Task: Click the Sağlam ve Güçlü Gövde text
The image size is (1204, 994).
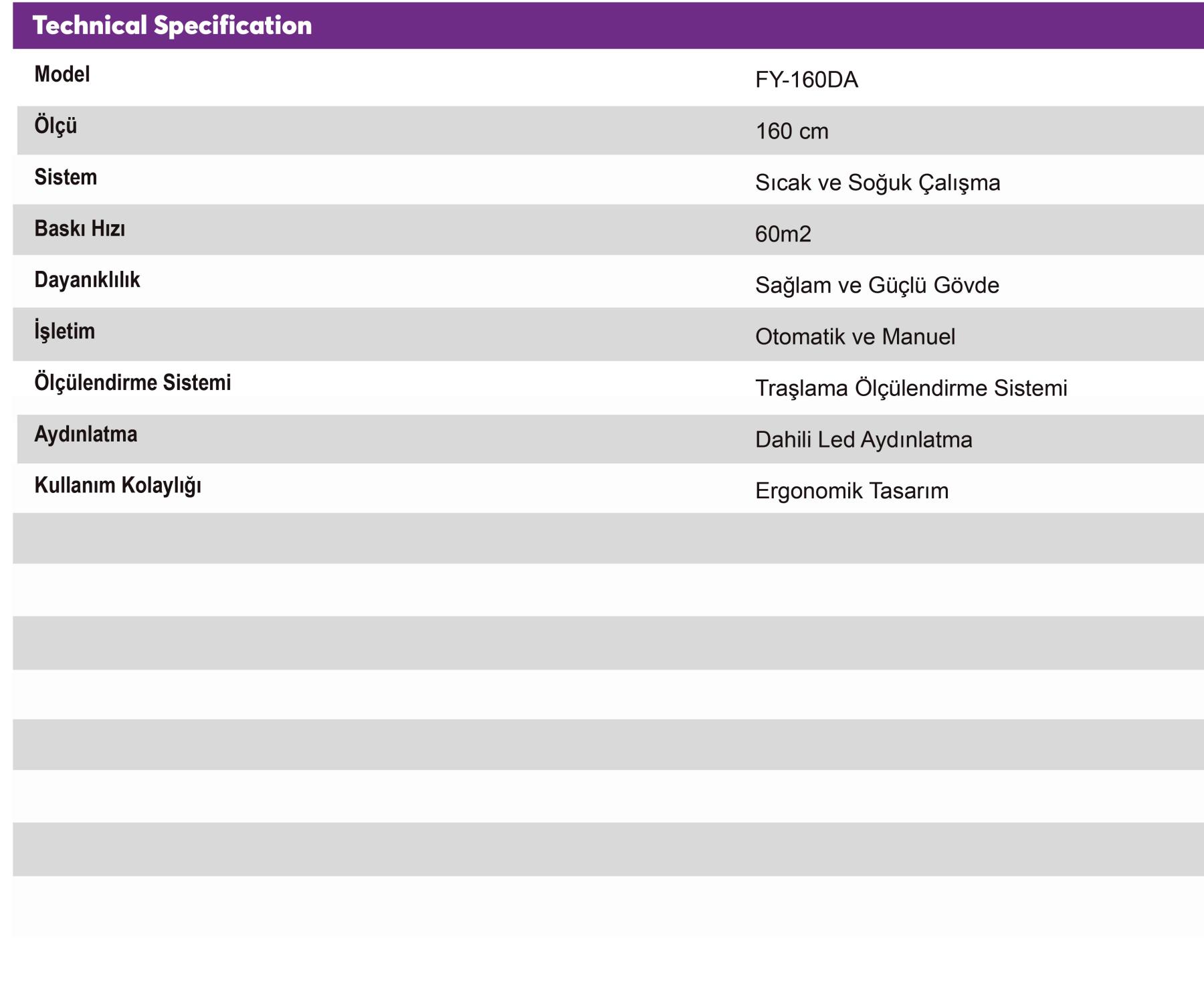Action: 876,286
